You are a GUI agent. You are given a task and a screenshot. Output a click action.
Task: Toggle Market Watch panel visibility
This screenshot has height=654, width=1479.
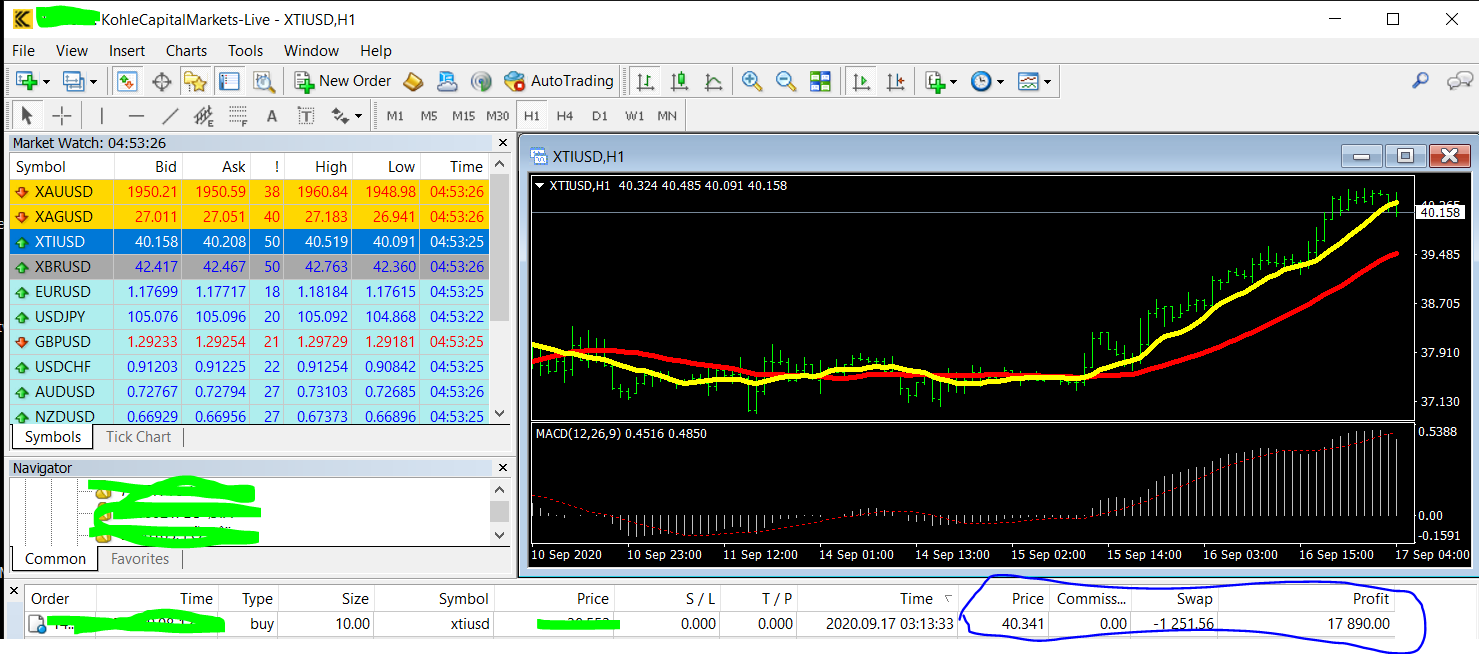pos(127,81)
